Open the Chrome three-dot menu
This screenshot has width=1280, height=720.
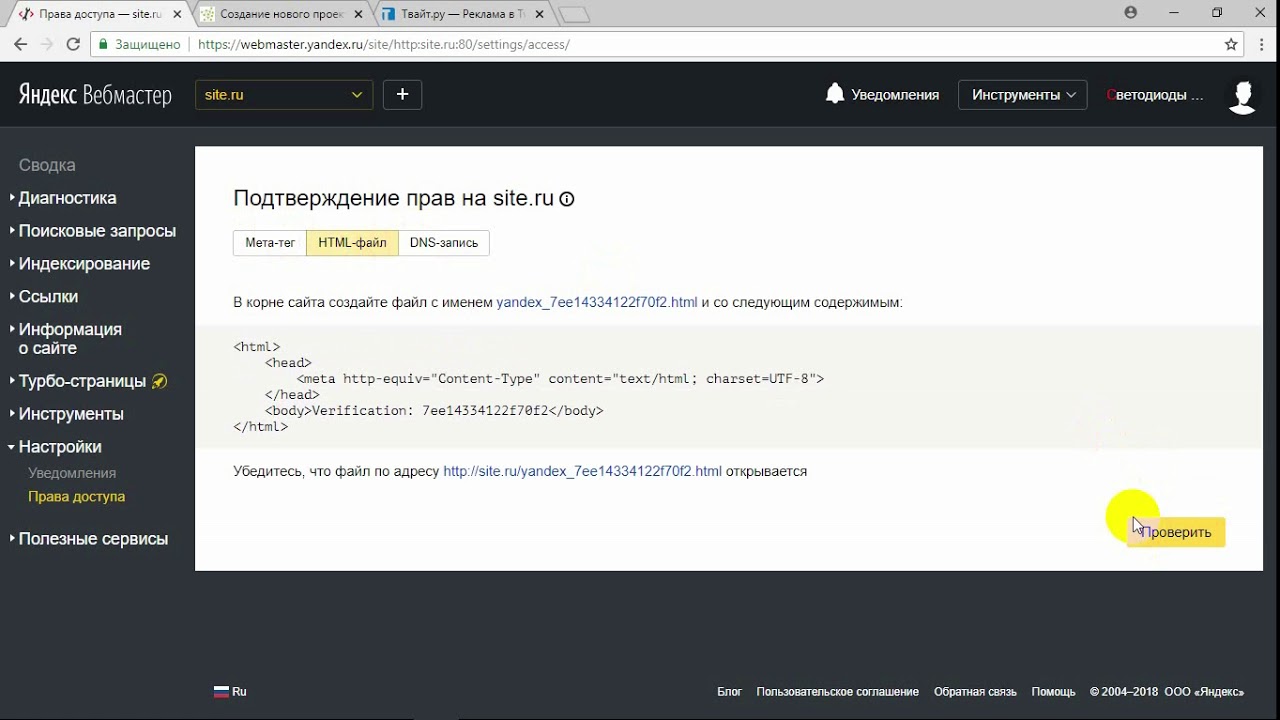click(x=1260, y=44)
